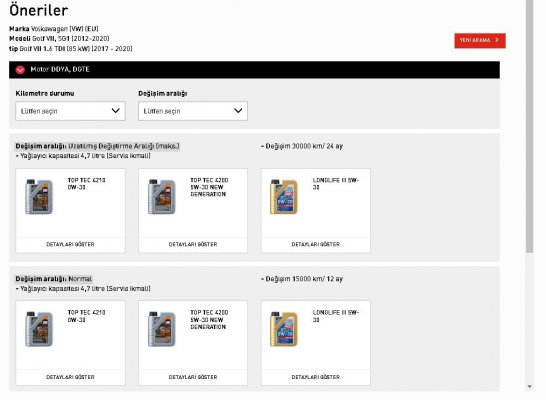Click Top Tec 4210 bottle image in extended interval

click(39, 197)
